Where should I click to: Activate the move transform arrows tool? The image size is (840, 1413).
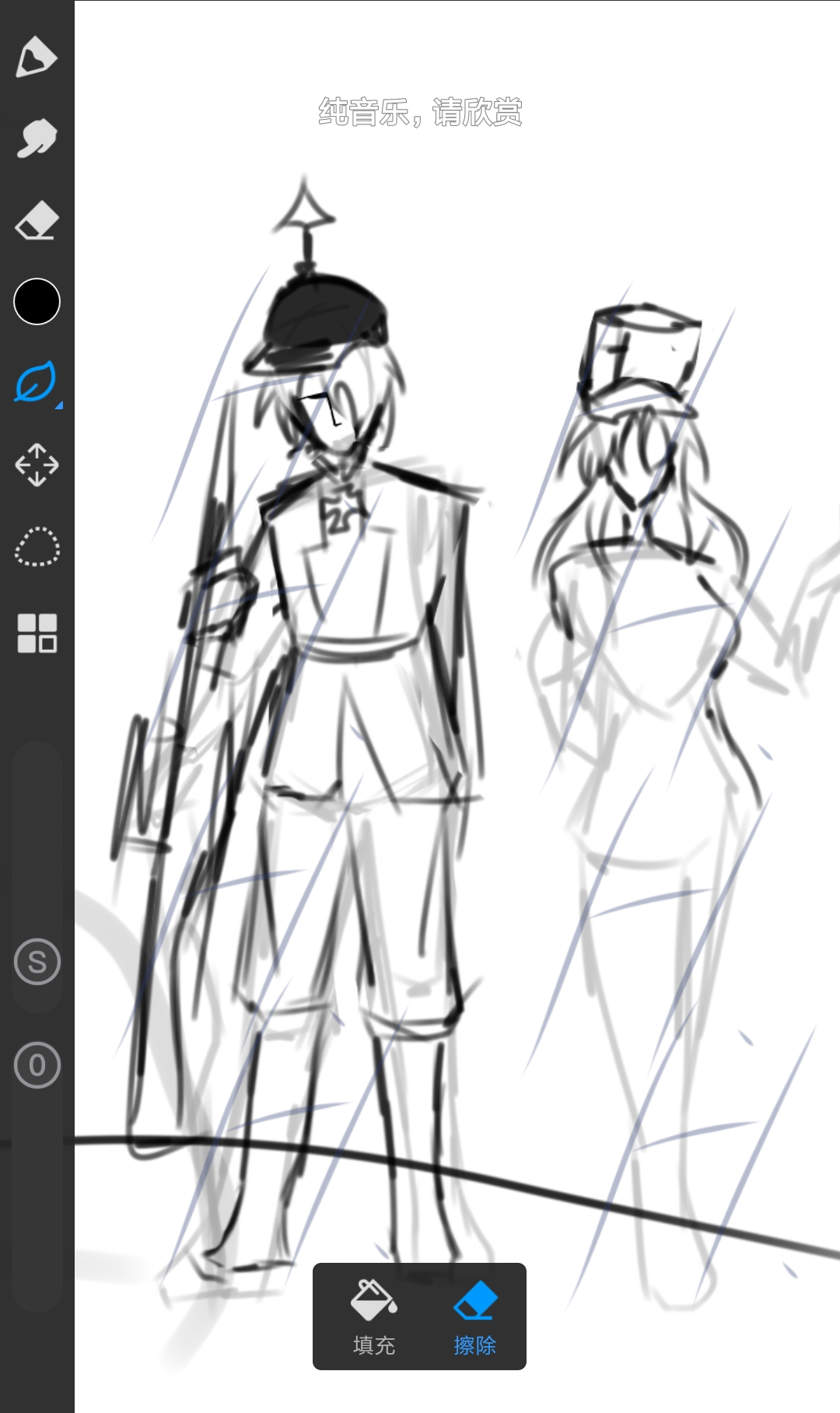point(37,465)
